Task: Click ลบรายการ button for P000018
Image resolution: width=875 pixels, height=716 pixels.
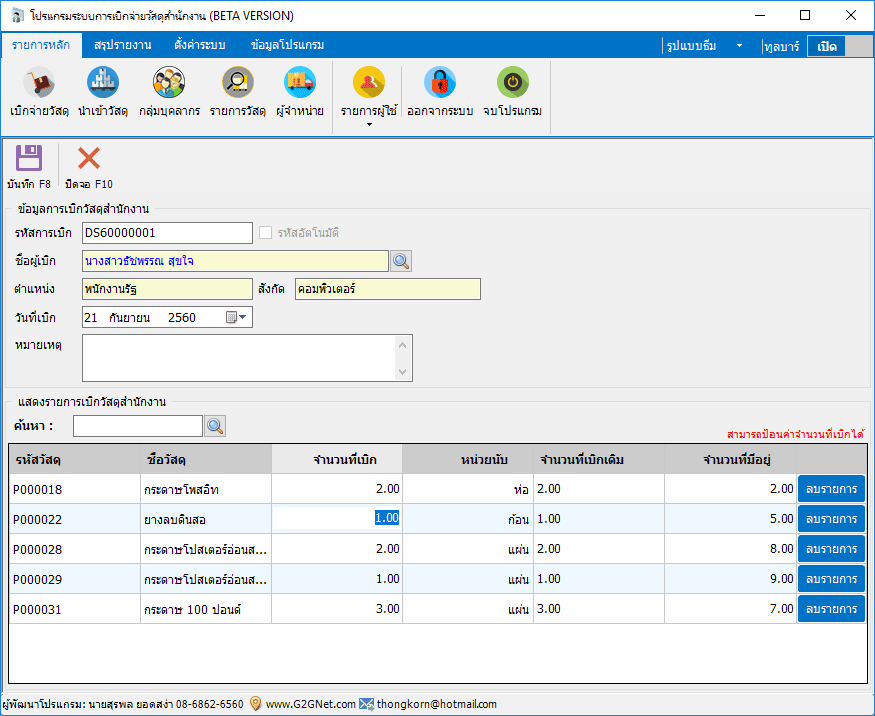Action: pyautogui.click(x=831, y=489)
